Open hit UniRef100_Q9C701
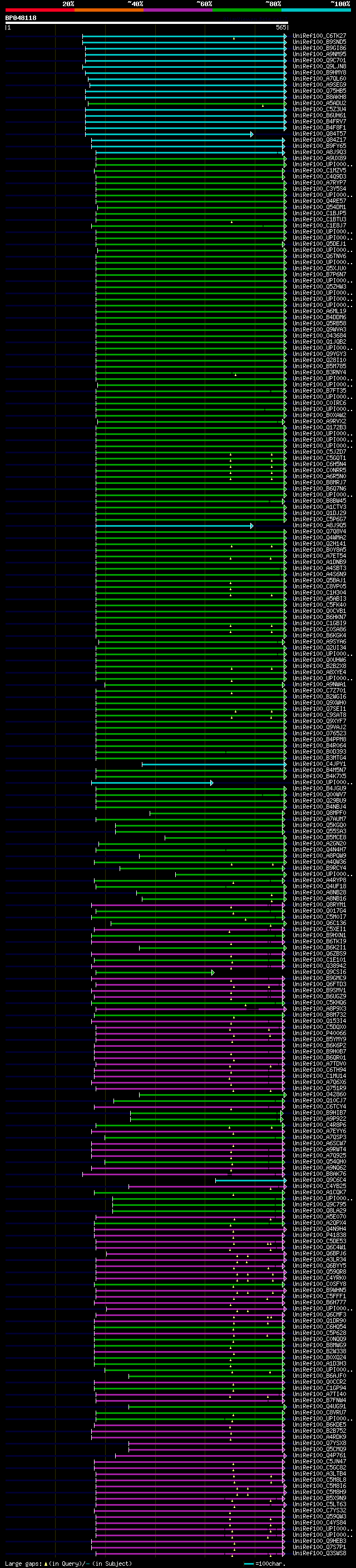This screenshot has height=1568, width=356. click(x=319, y=60)
